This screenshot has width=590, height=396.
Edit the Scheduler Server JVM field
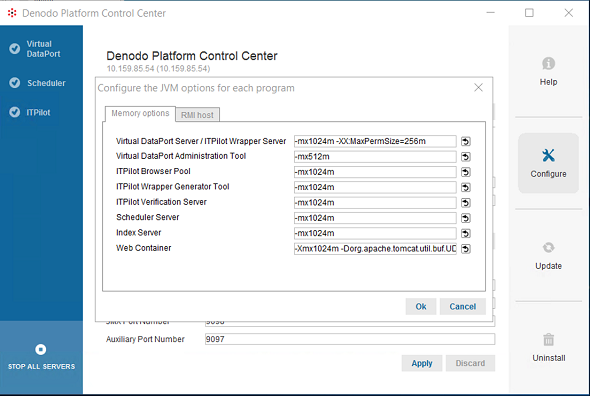tap(375, 218)
